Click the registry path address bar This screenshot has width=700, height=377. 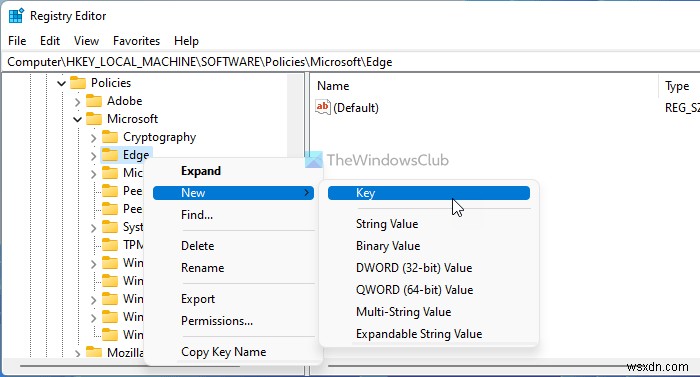click(x=350, y=62)
